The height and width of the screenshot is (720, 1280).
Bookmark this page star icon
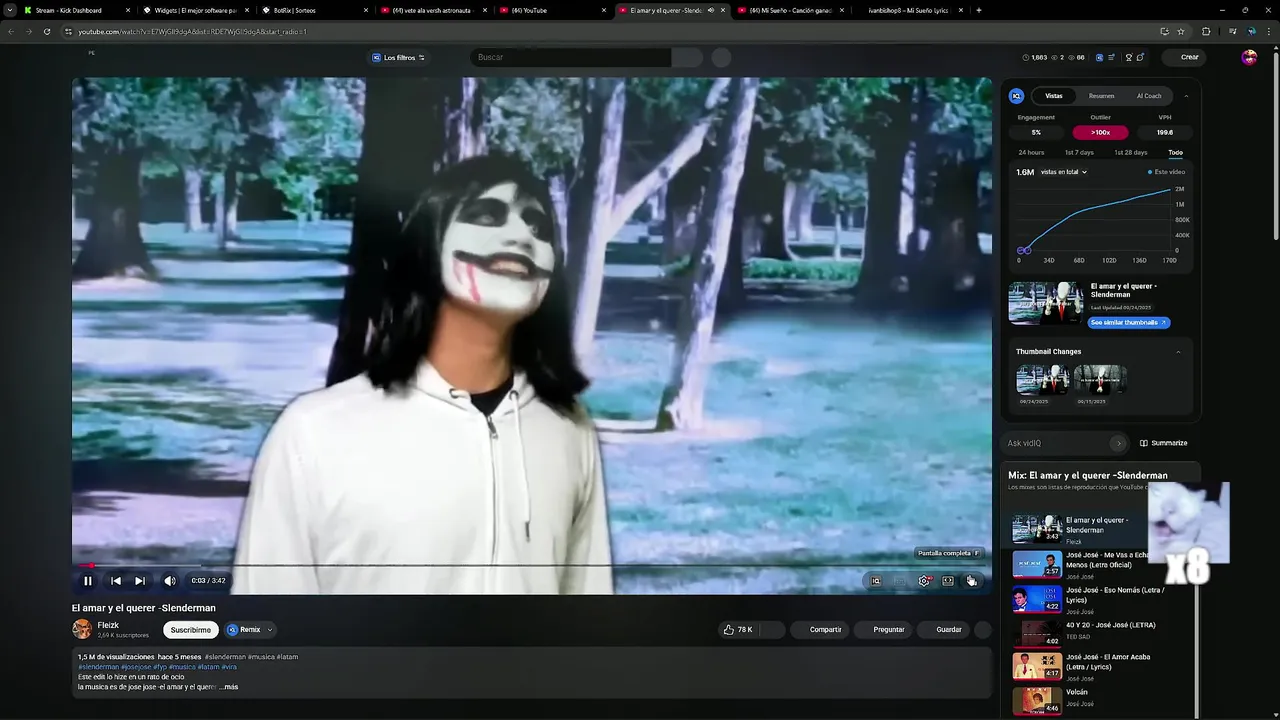point(1180,31)
